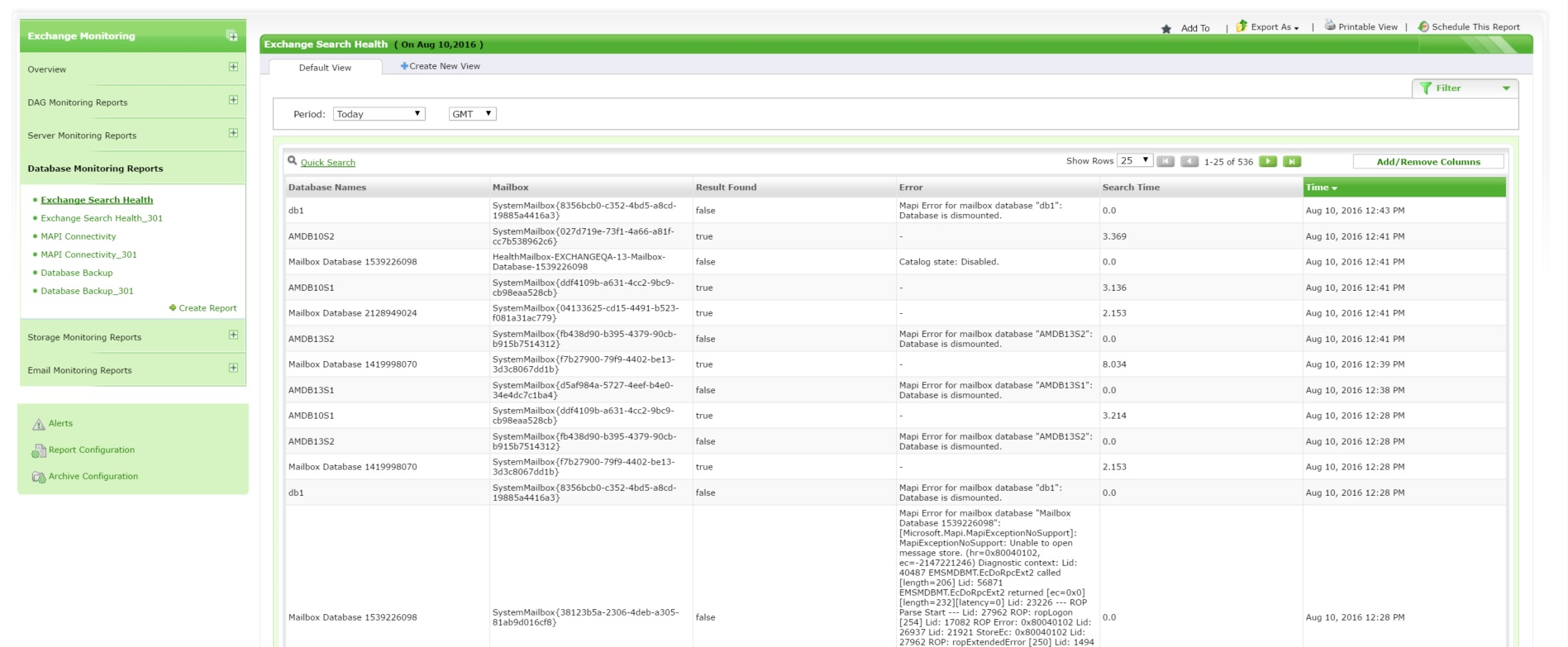Switch to the Default View tab

[325, 68]
